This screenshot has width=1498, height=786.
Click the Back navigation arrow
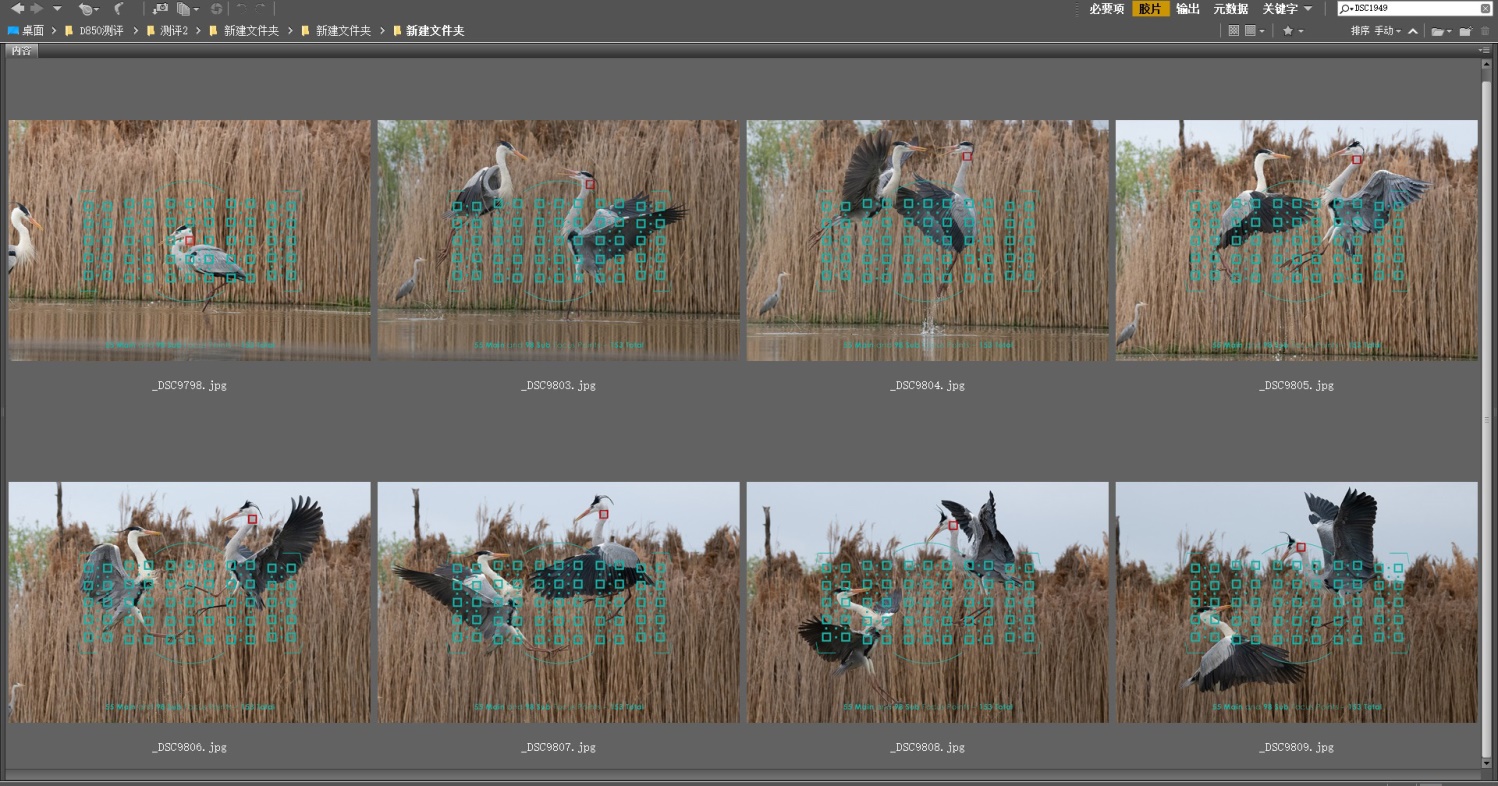point(18,8)
